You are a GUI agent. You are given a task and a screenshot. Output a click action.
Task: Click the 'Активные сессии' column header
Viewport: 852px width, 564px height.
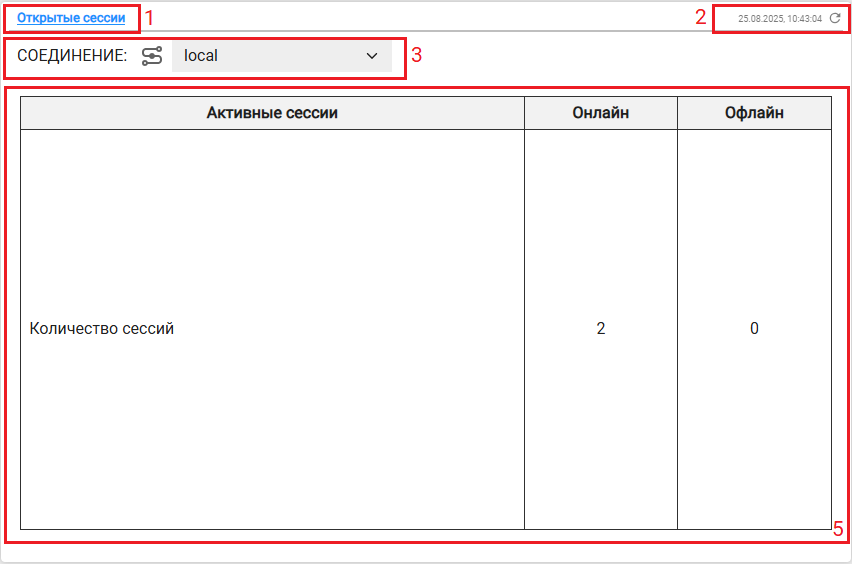click(272, 113)
